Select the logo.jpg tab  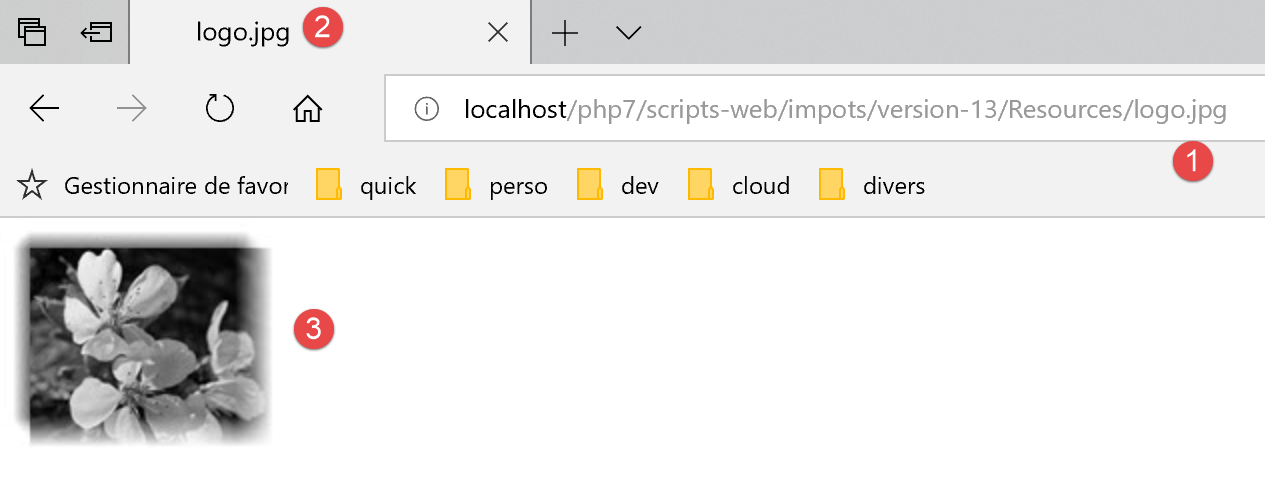242,33
